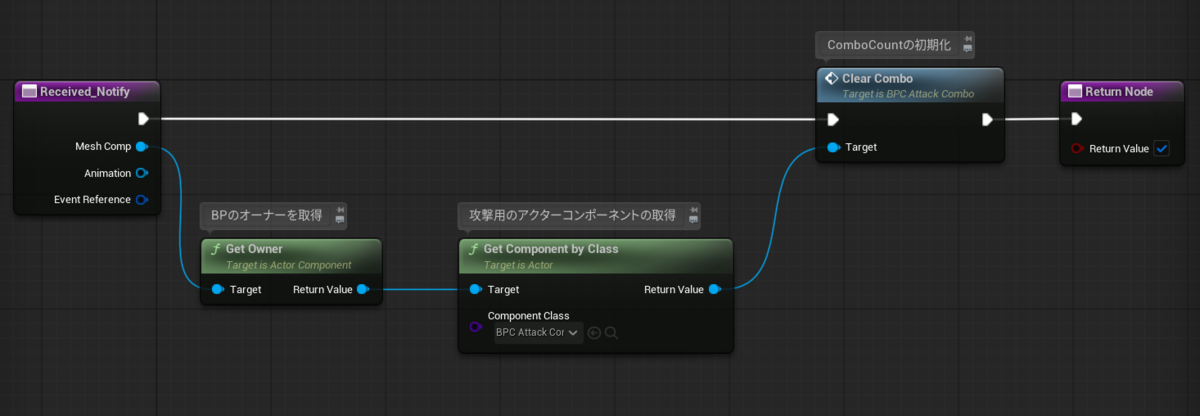Toggle visibility of 攻撃用のアクターコンポーネントの取得 bubble

(x=692, y=219)
